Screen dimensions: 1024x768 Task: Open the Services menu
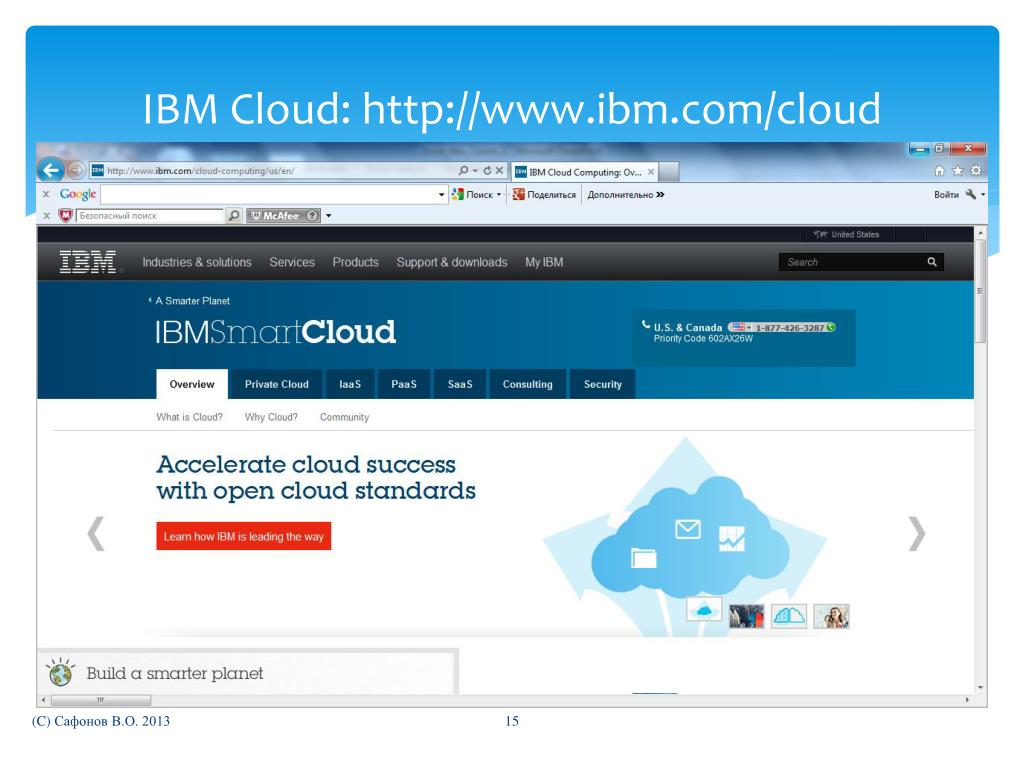(x=292, y=262)
